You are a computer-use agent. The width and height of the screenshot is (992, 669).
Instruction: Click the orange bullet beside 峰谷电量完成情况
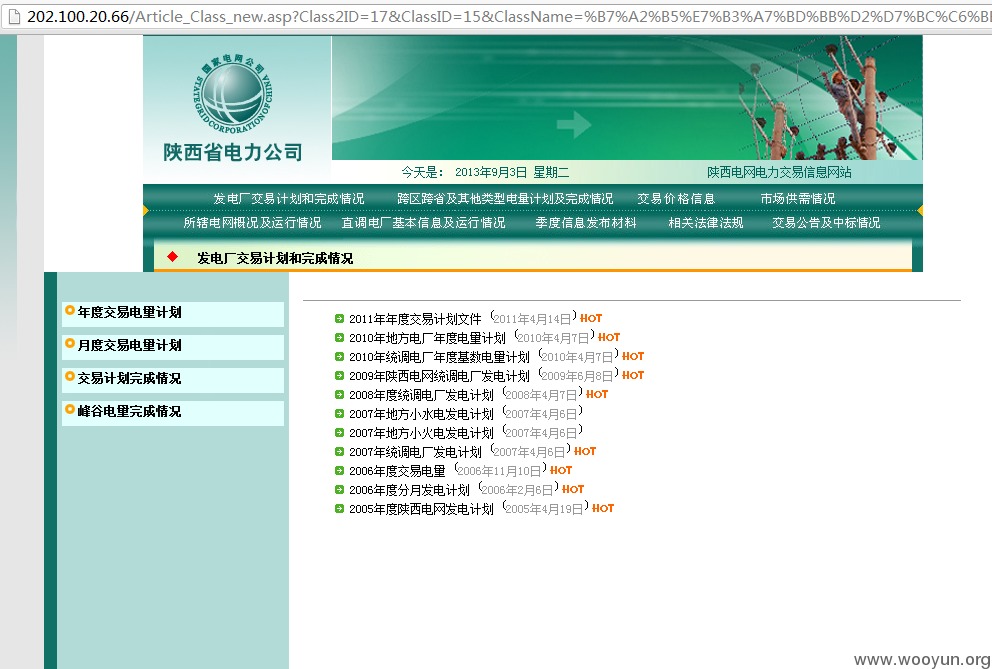(70, 409)
